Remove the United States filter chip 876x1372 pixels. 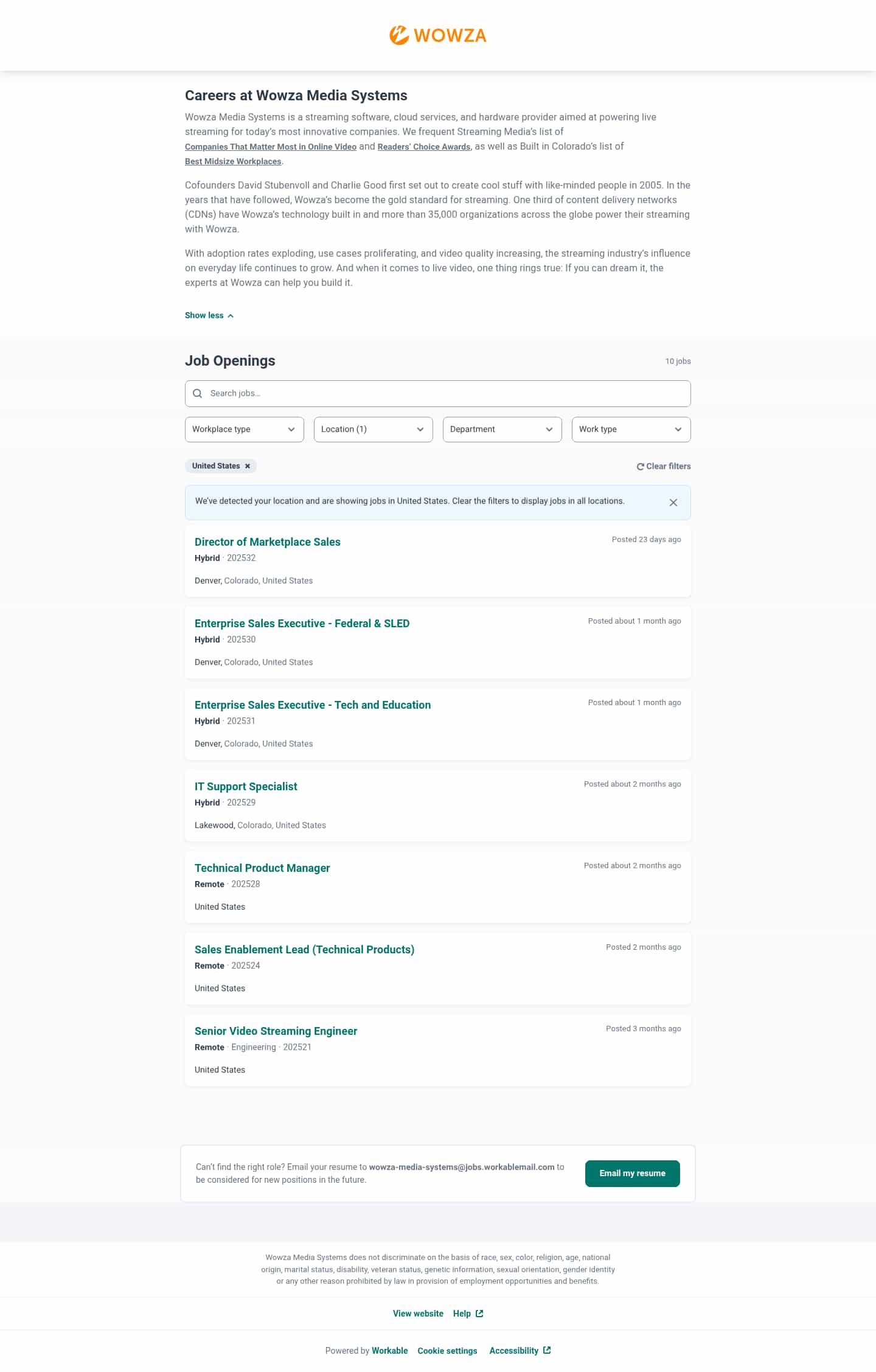tap(248, 466)
